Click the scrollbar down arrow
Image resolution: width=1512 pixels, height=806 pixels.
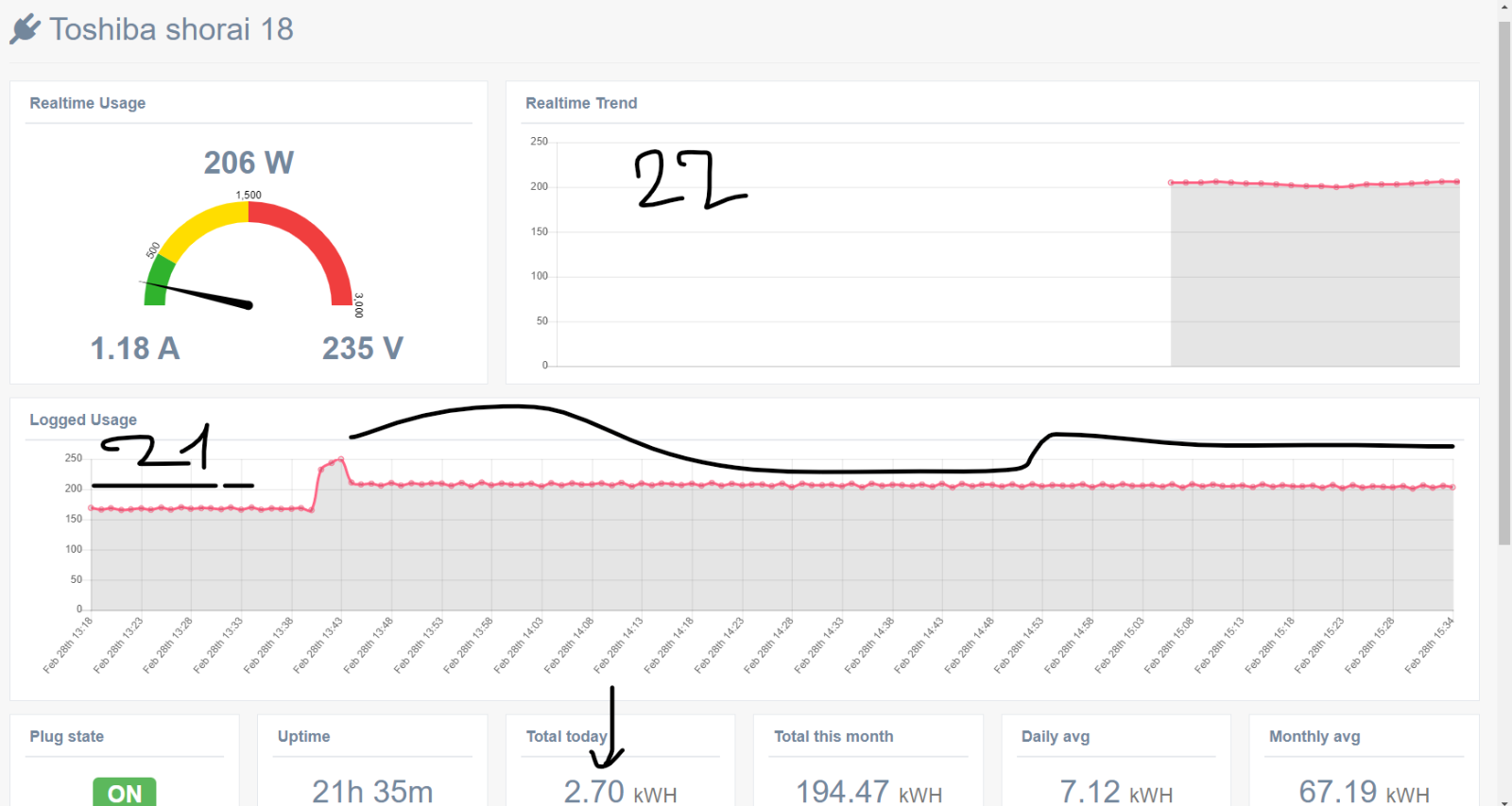[1504, 801]
